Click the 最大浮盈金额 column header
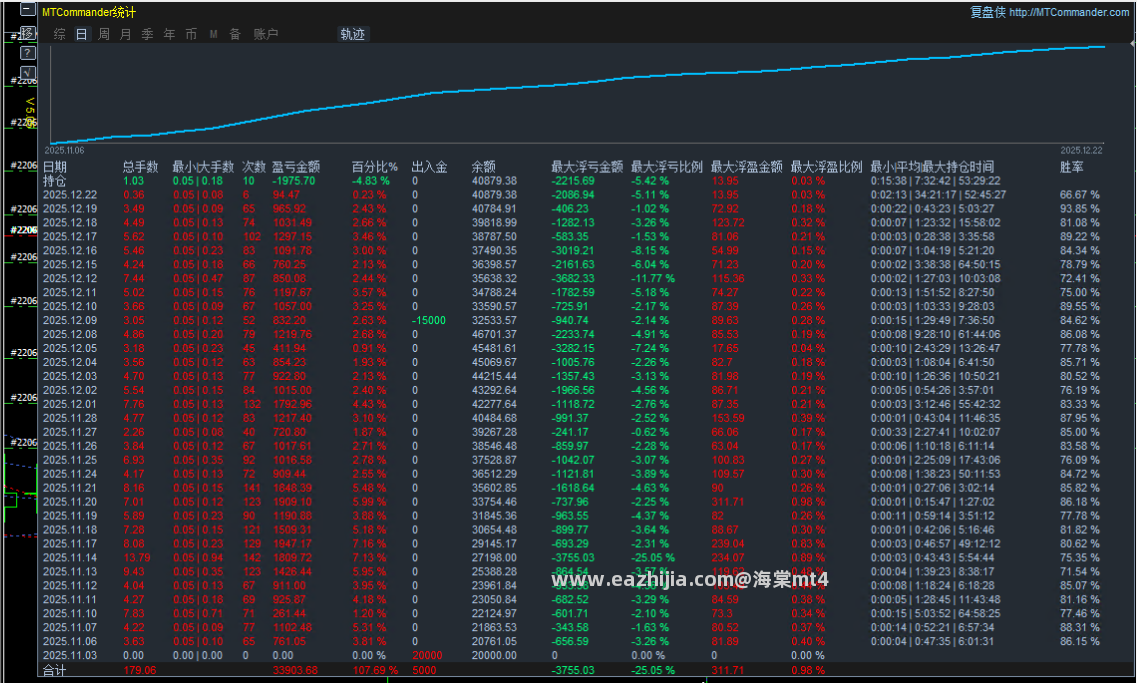 [x=746, y=167]
